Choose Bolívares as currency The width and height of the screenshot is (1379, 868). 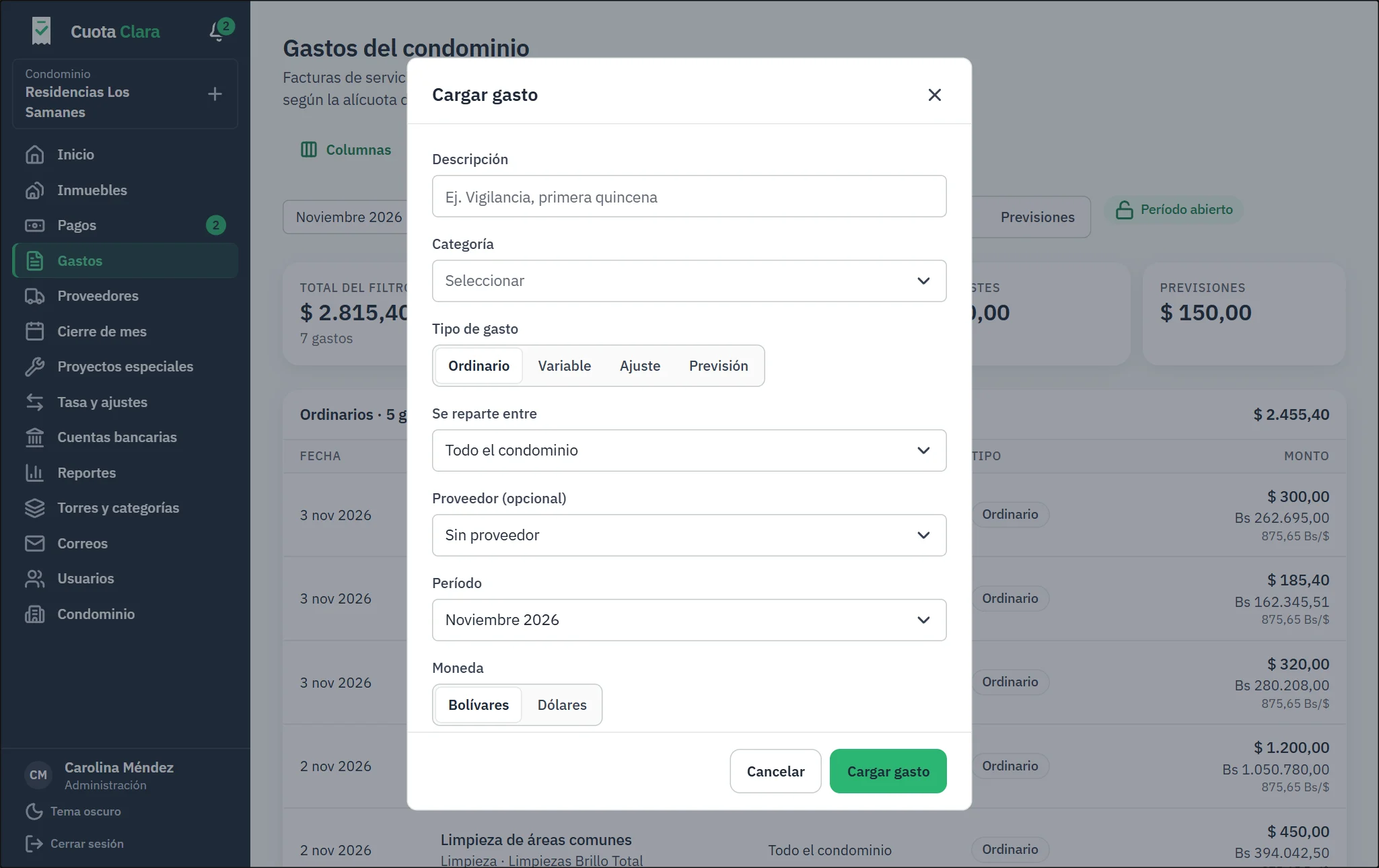(479, 705)
